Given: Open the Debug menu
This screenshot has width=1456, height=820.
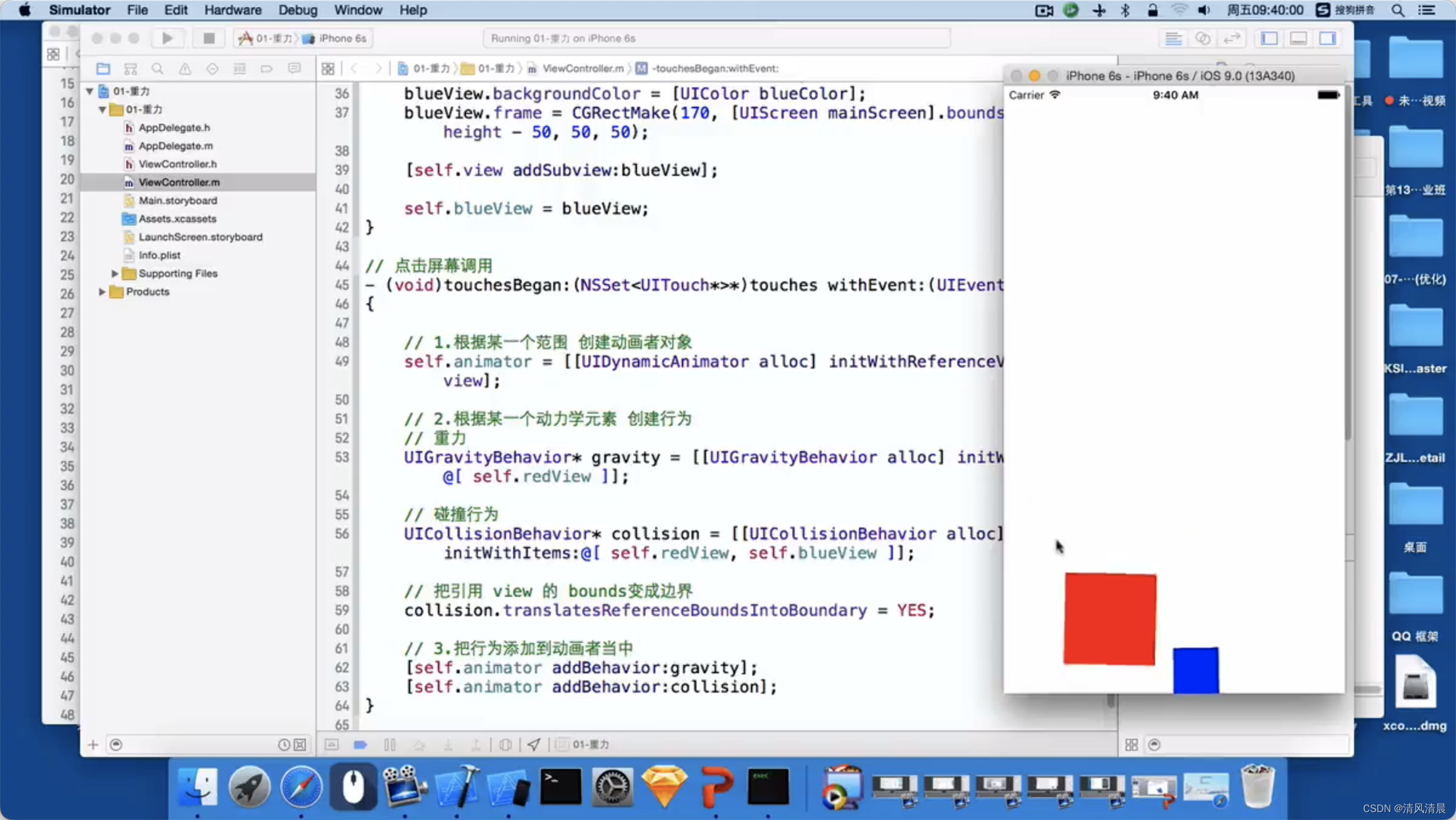Looking at the screenshot, I should [298, 10].
